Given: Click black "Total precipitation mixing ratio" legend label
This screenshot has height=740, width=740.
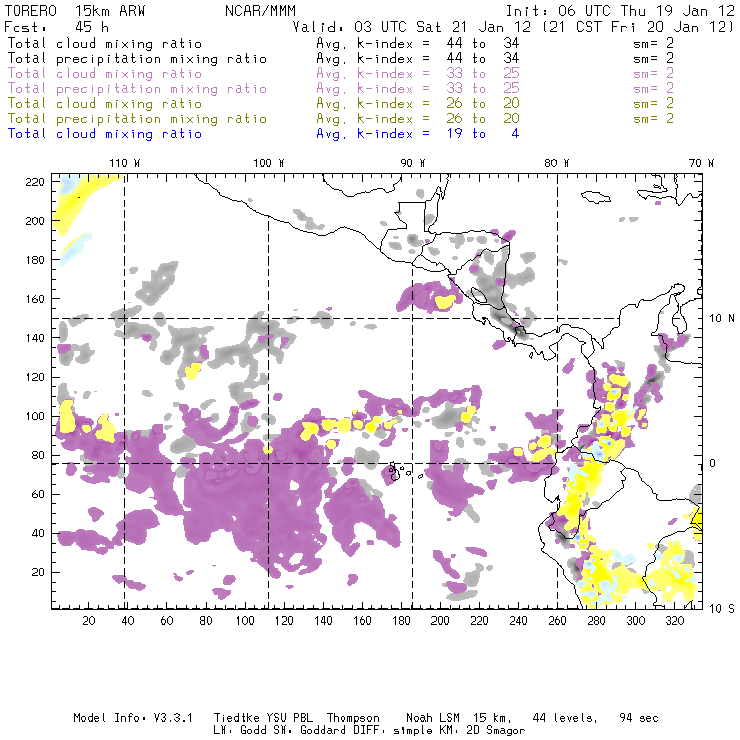Looking at the screenshot, I should click(137, 59).
